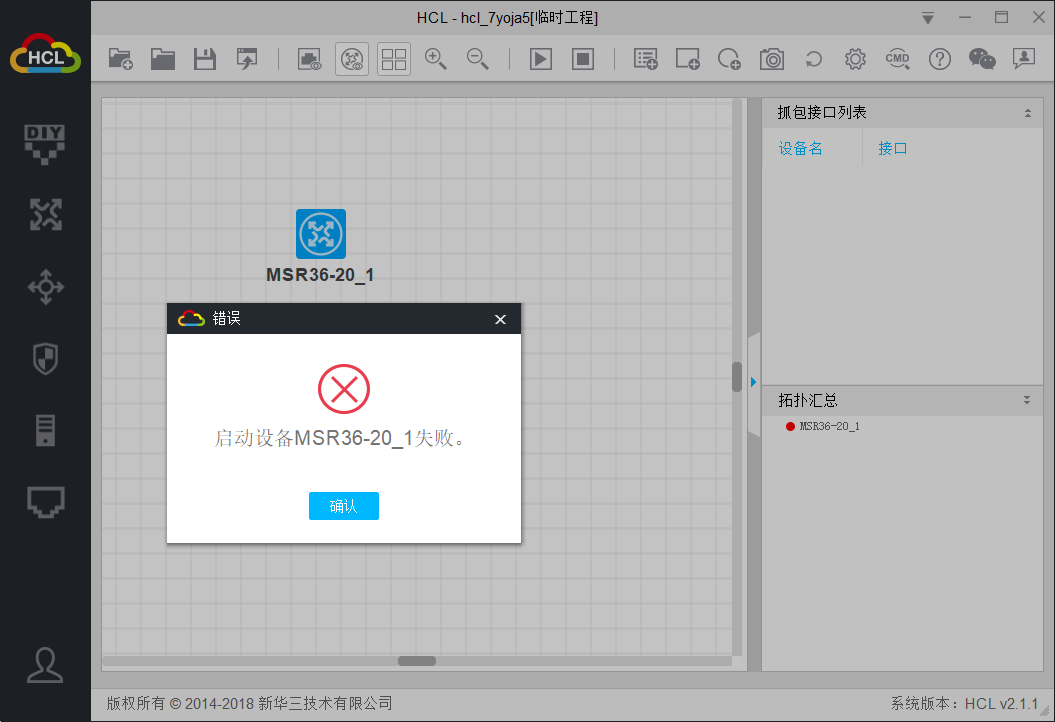
Task: Open the firewall device category icon
Action: point(45,358)
